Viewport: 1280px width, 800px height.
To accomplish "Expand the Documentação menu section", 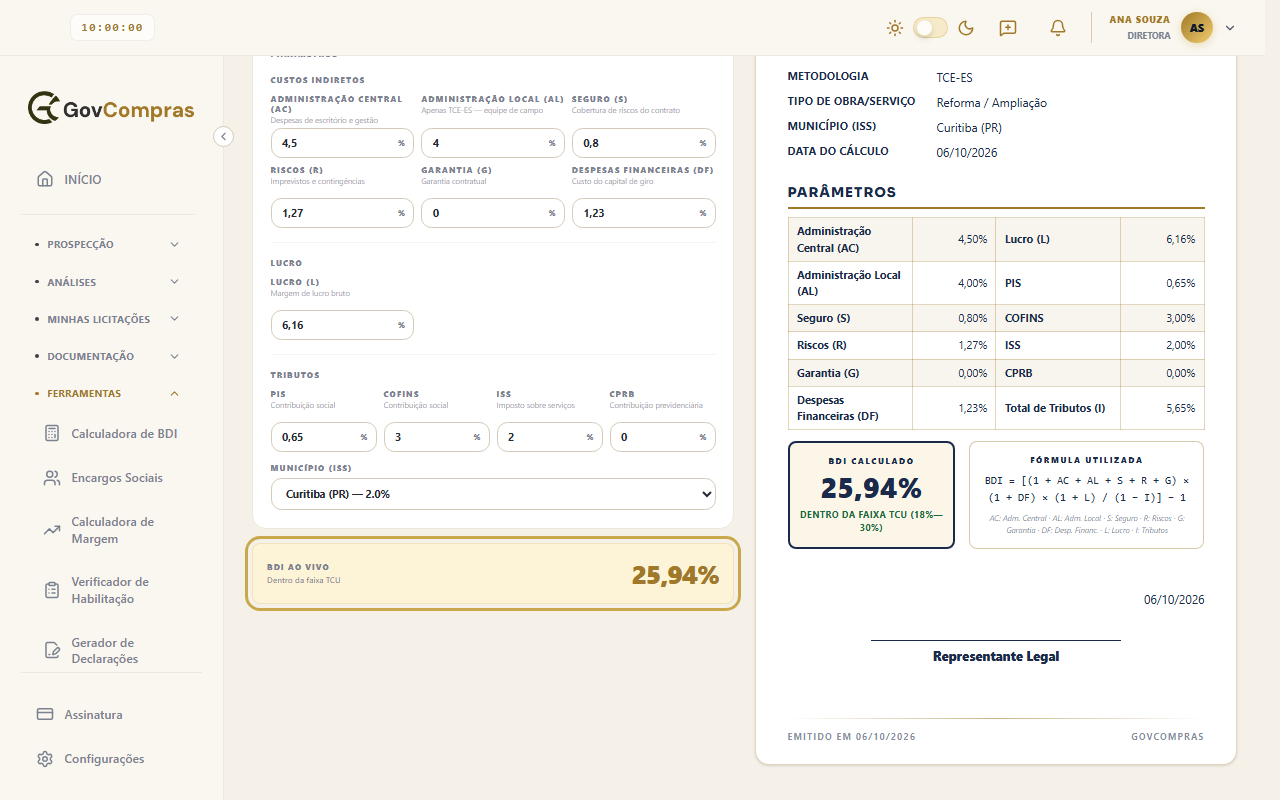I will tap(108, 356).
